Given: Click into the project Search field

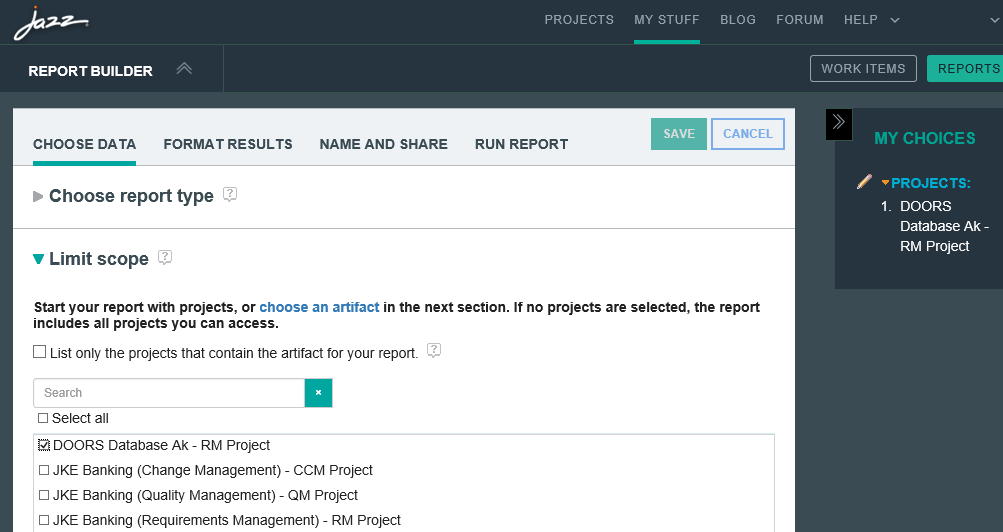Looking at the screenshot, I should click(169, 393).
